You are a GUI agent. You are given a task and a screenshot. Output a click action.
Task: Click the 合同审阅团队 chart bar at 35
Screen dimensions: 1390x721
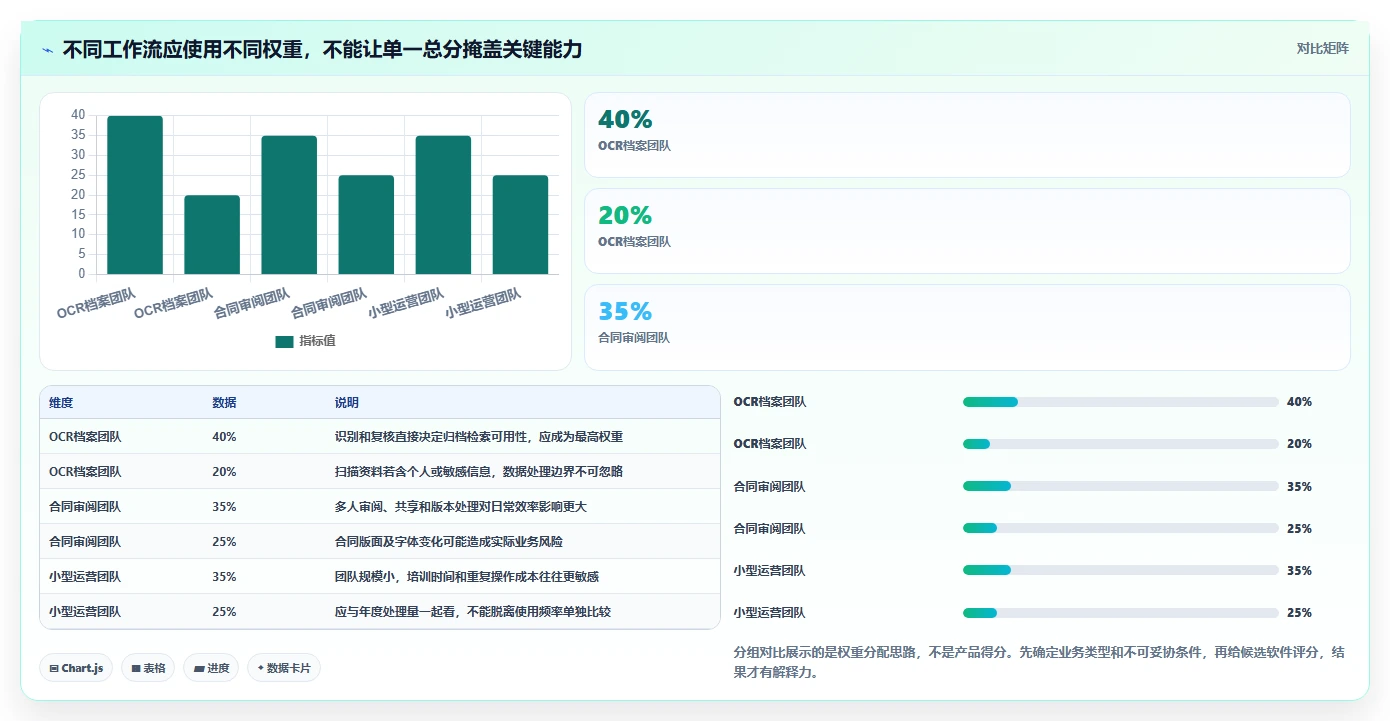(289, 205)
